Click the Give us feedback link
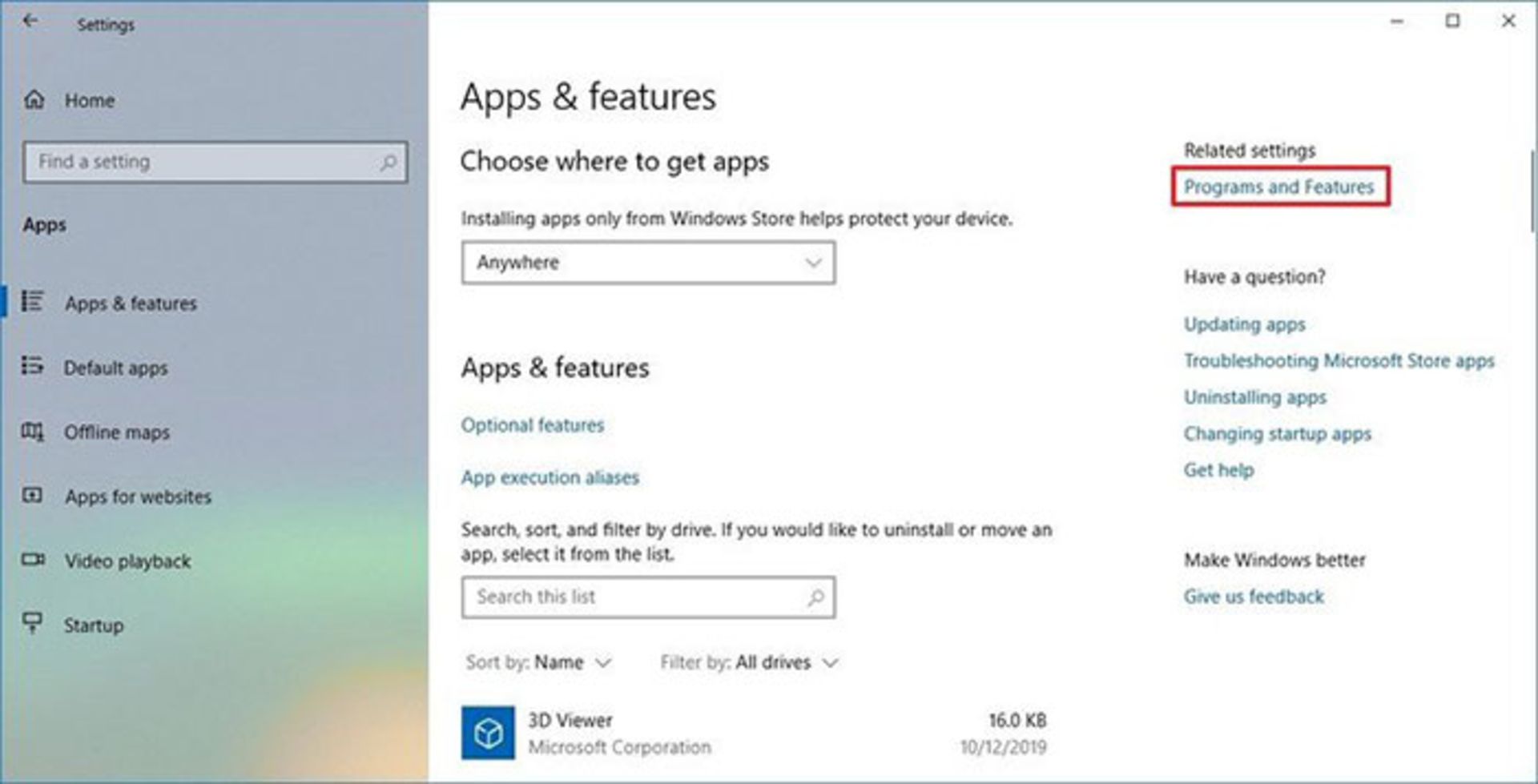The image size is (1538, 784). [x=1254, y=597]
